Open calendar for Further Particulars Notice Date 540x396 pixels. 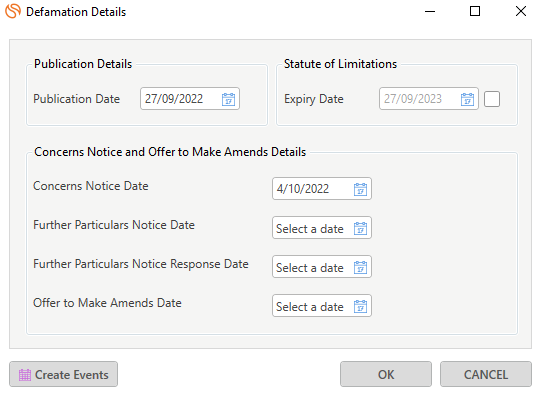[x=361, y=228]
